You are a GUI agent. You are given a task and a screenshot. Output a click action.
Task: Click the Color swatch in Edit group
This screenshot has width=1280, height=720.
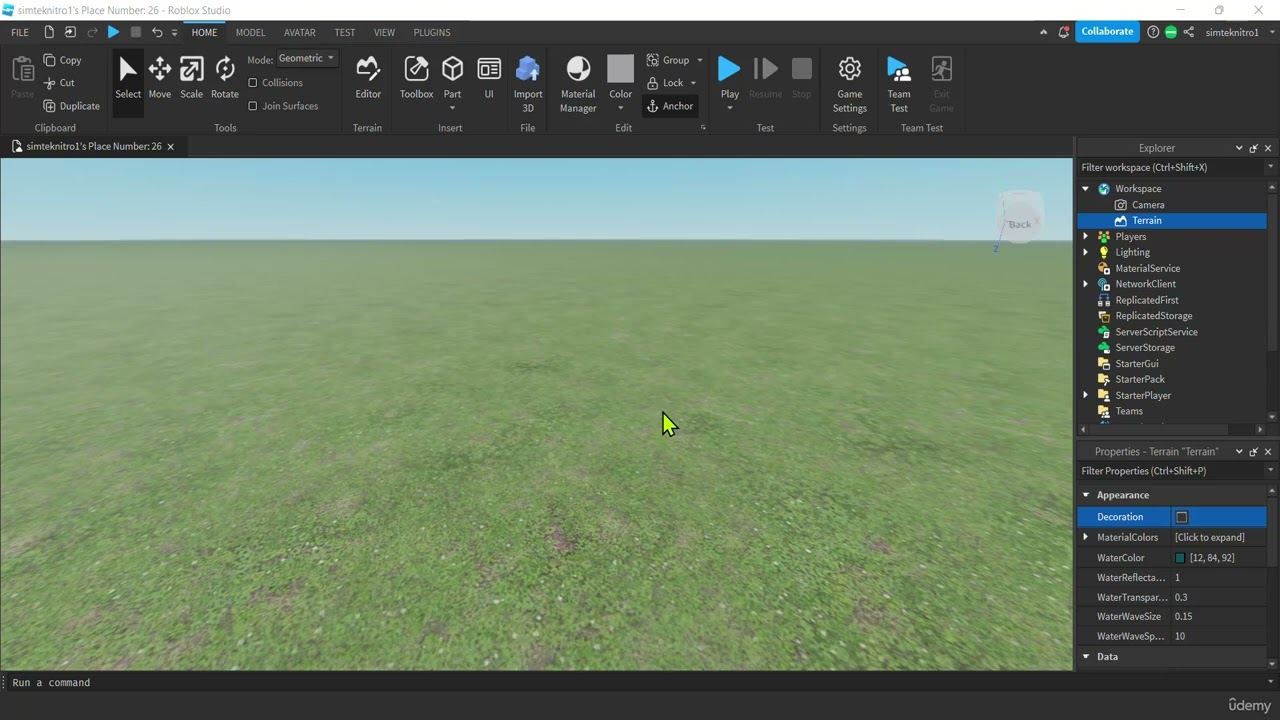tap(621, 68)
